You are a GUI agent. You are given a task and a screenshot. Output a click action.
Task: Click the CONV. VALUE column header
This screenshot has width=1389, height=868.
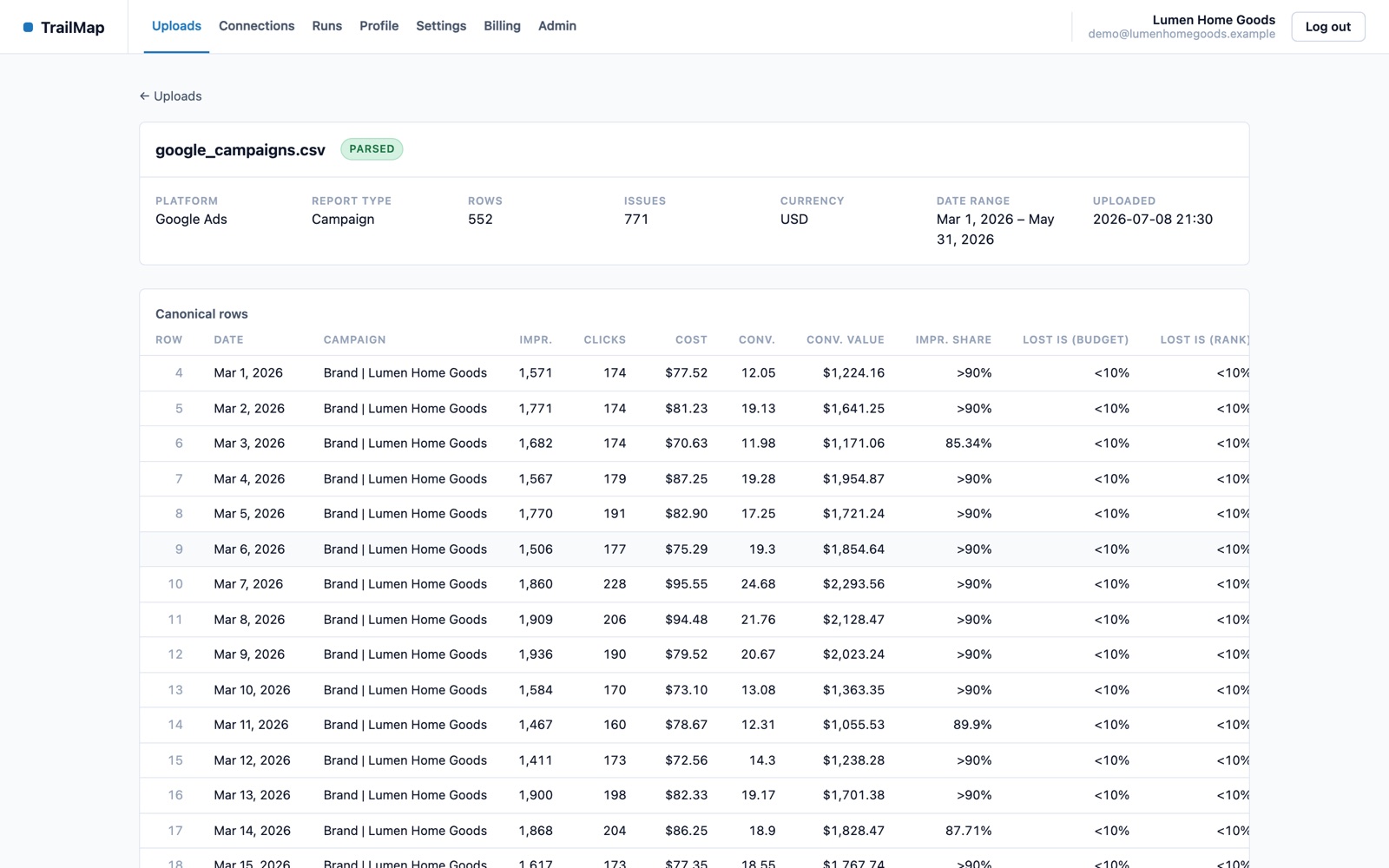pos(846,339)
